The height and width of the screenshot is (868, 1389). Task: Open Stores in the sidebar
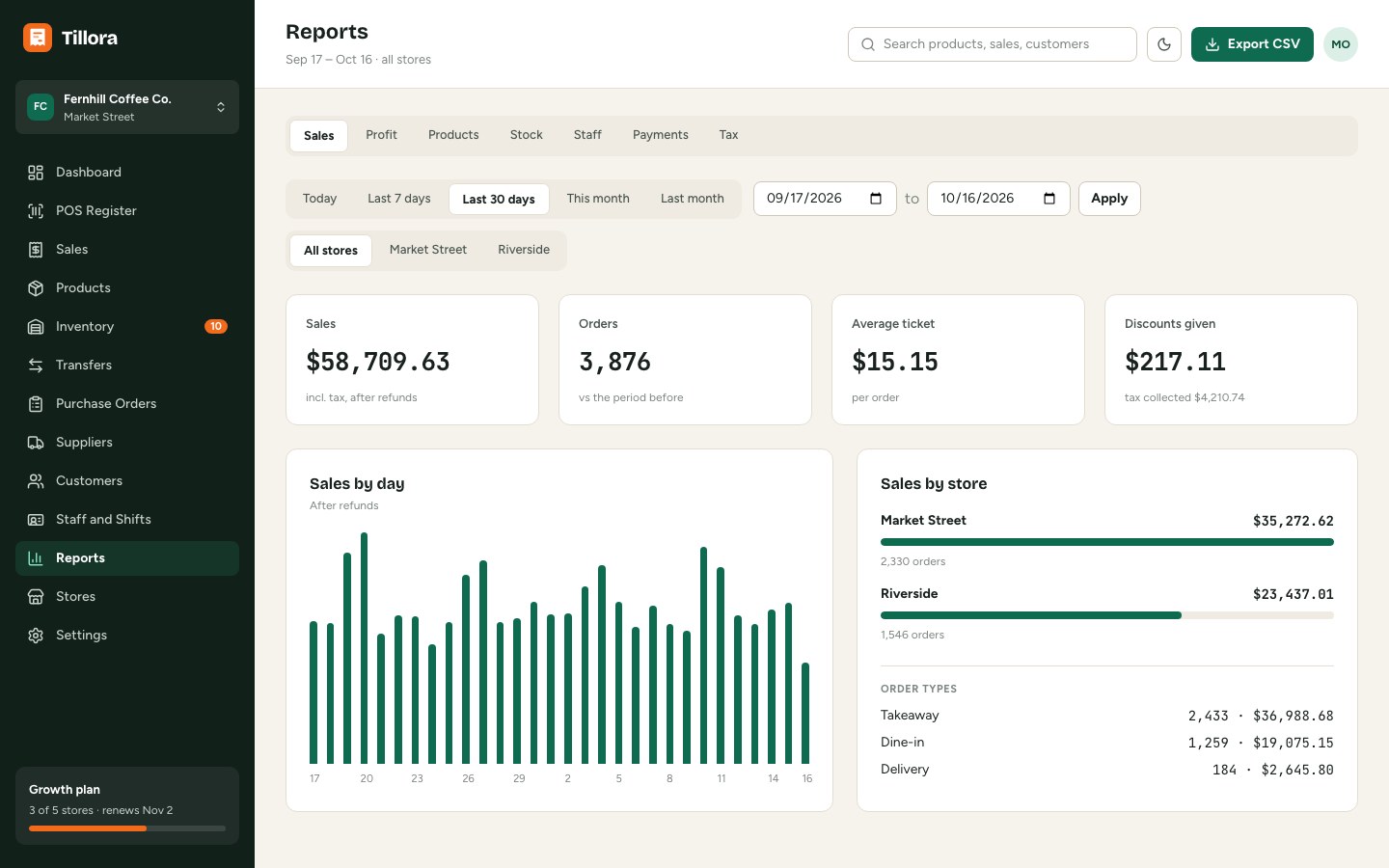pos(127,597)
